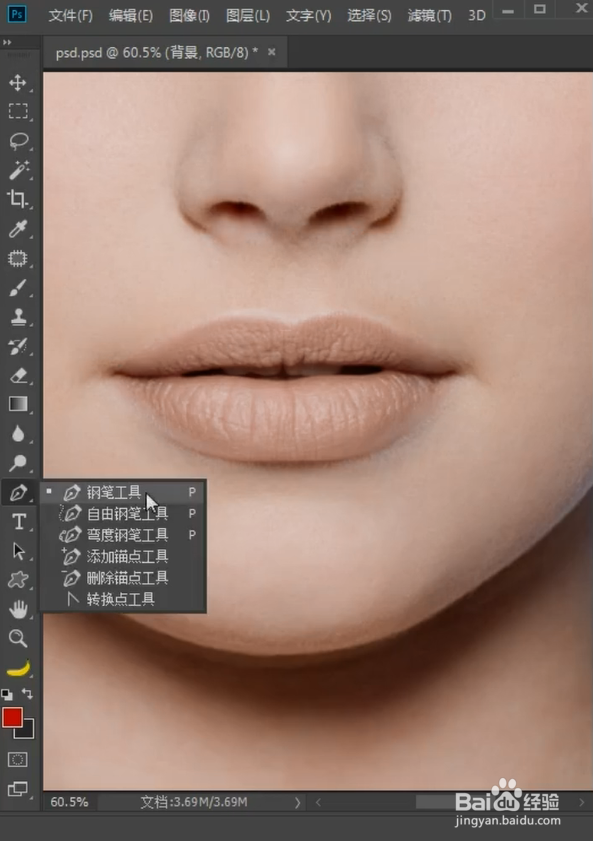Open the status bar info arrow menu
The width and height of the screenshot is (593, 841).
point(297,802)
